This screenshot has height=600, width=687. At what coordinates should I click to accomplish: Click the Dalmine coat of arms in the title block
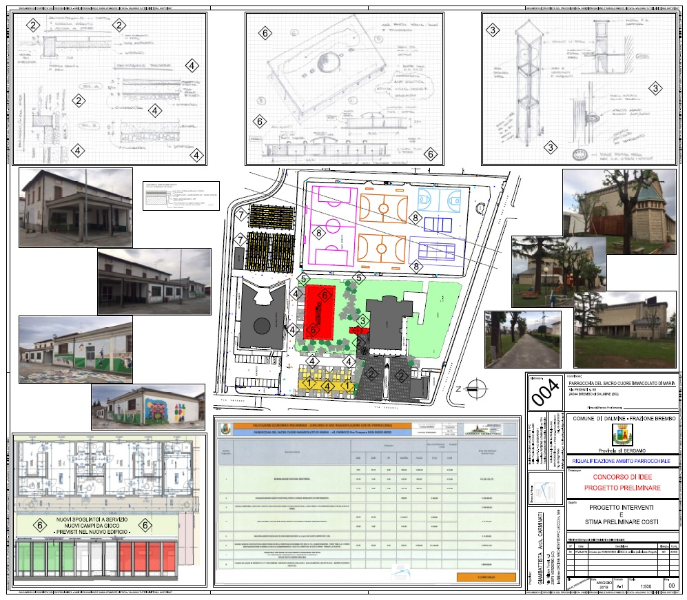pos(622,435)
